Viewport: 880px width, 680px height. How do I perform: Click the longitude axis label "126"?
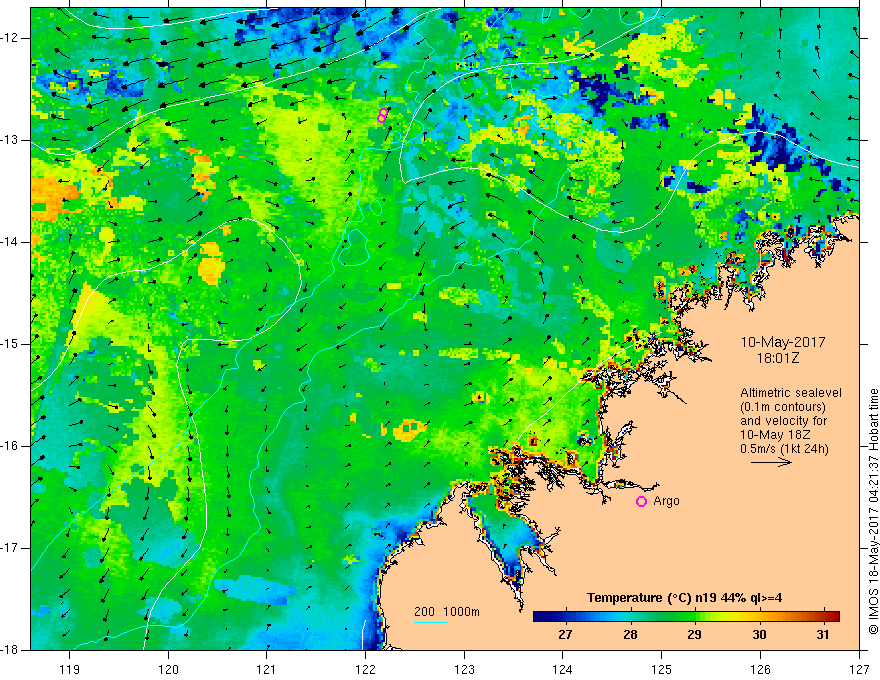coord(760,669)
